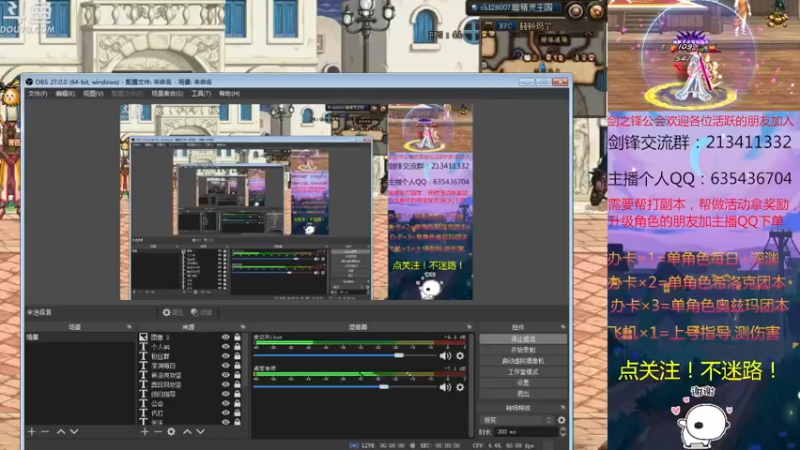Undock the 控件 panel with its float icon
This screenshot has height=450, width=800.
[x=563, y=327]
